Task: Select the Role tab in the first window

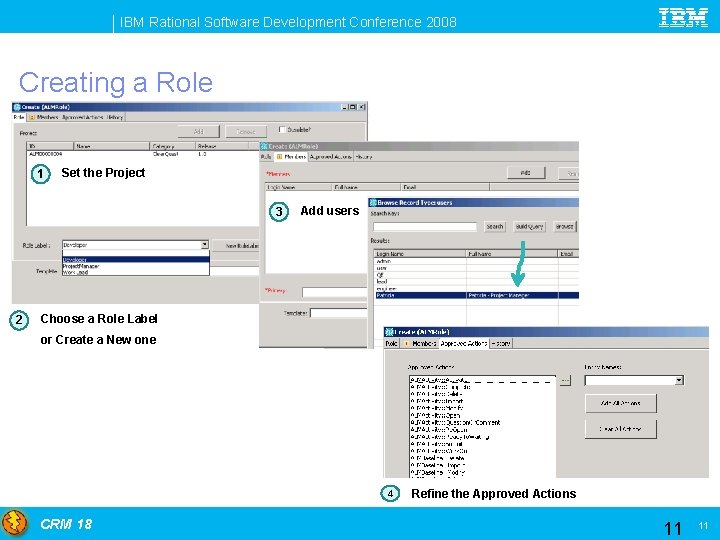Action: [x=18, y=117]
